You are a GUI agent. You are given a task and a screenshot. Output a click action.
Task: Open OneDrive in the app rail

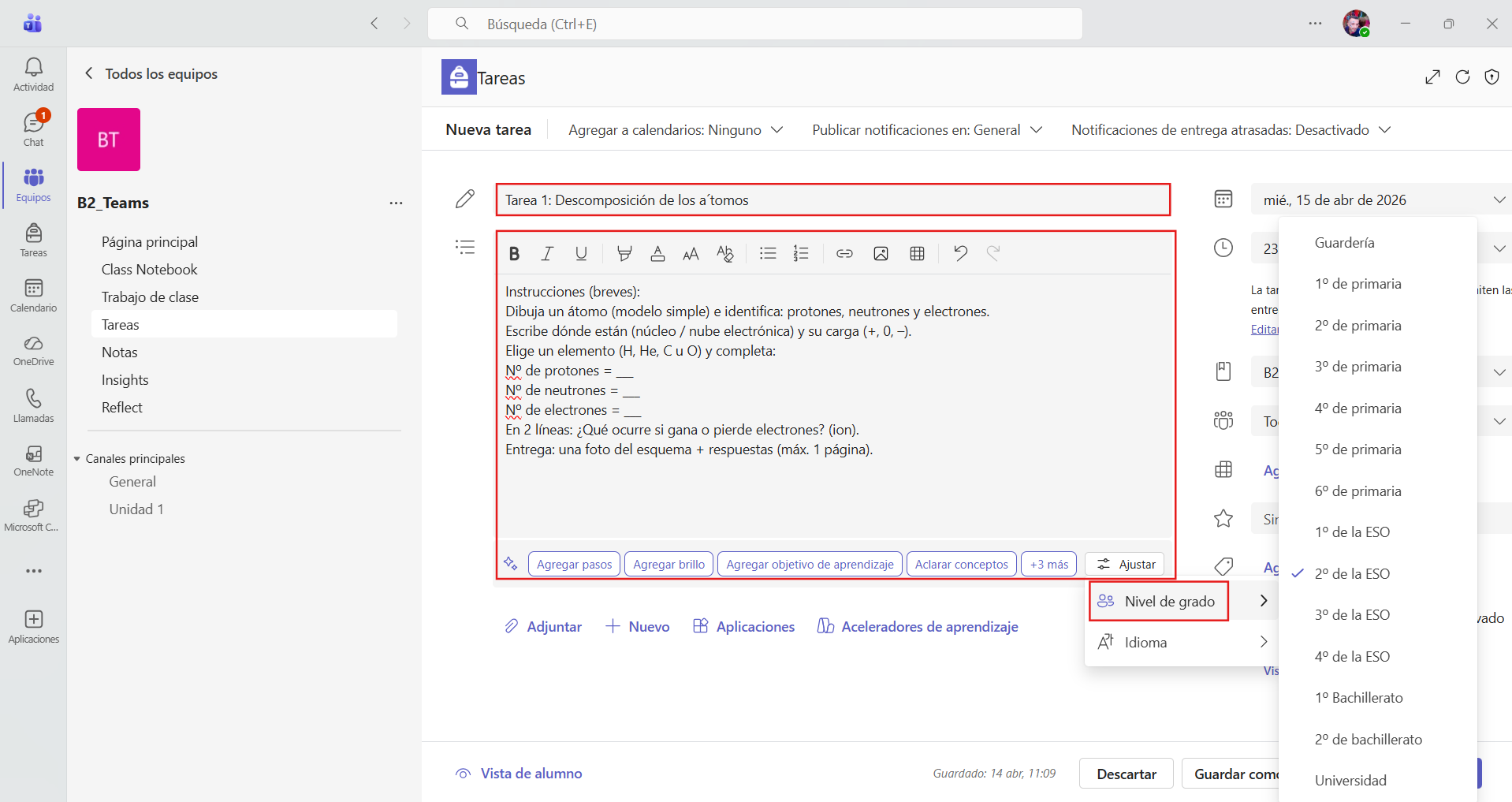click(33, 350)
